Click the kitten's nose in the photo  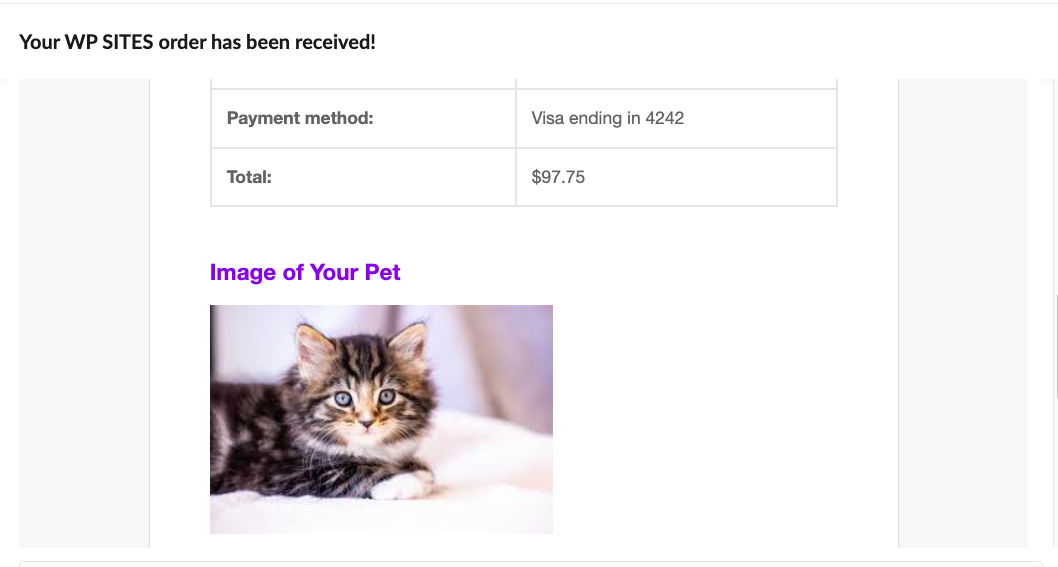367,423
